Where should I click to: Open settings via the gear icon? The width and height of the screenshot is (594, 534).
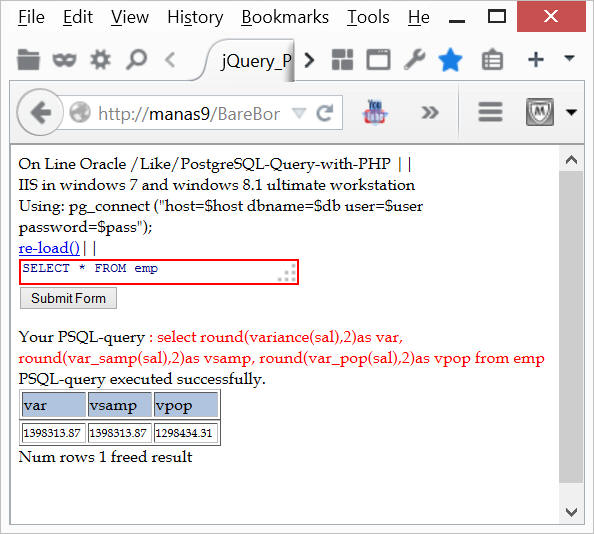tap(100, 59)
